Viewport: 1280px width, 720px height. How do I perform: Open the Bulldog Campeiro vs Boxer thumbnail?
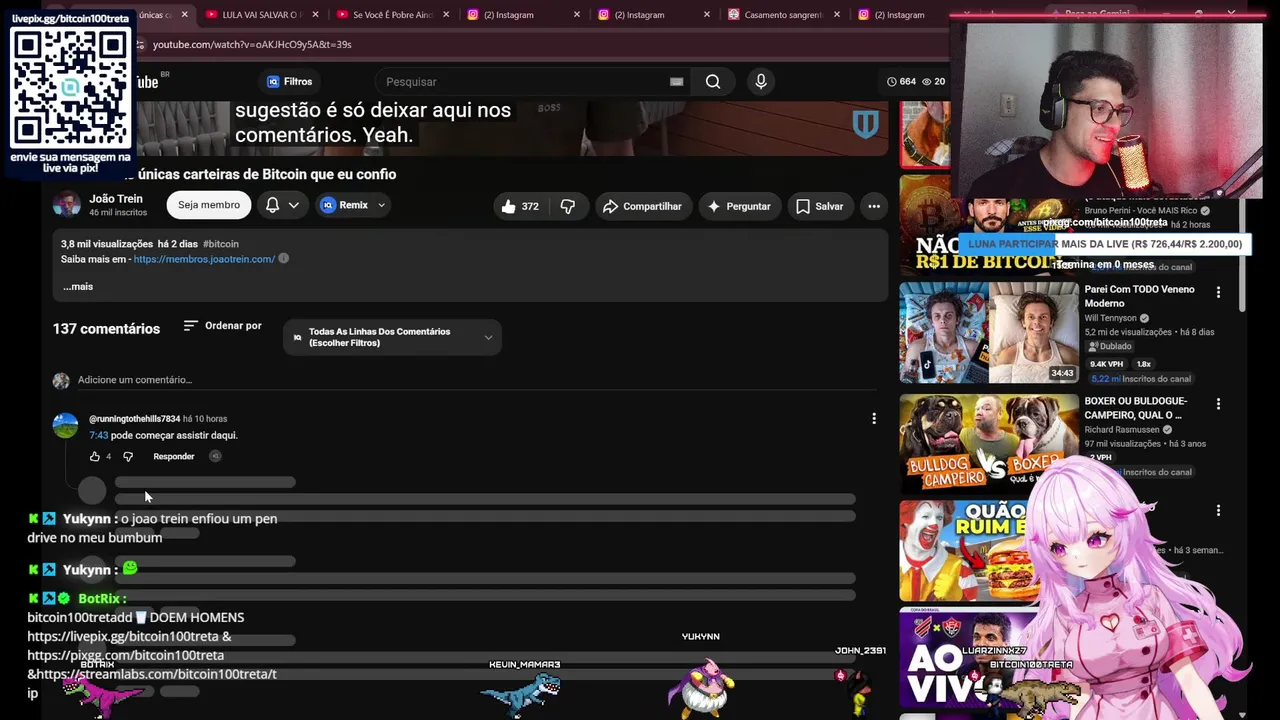coord(989,444)
